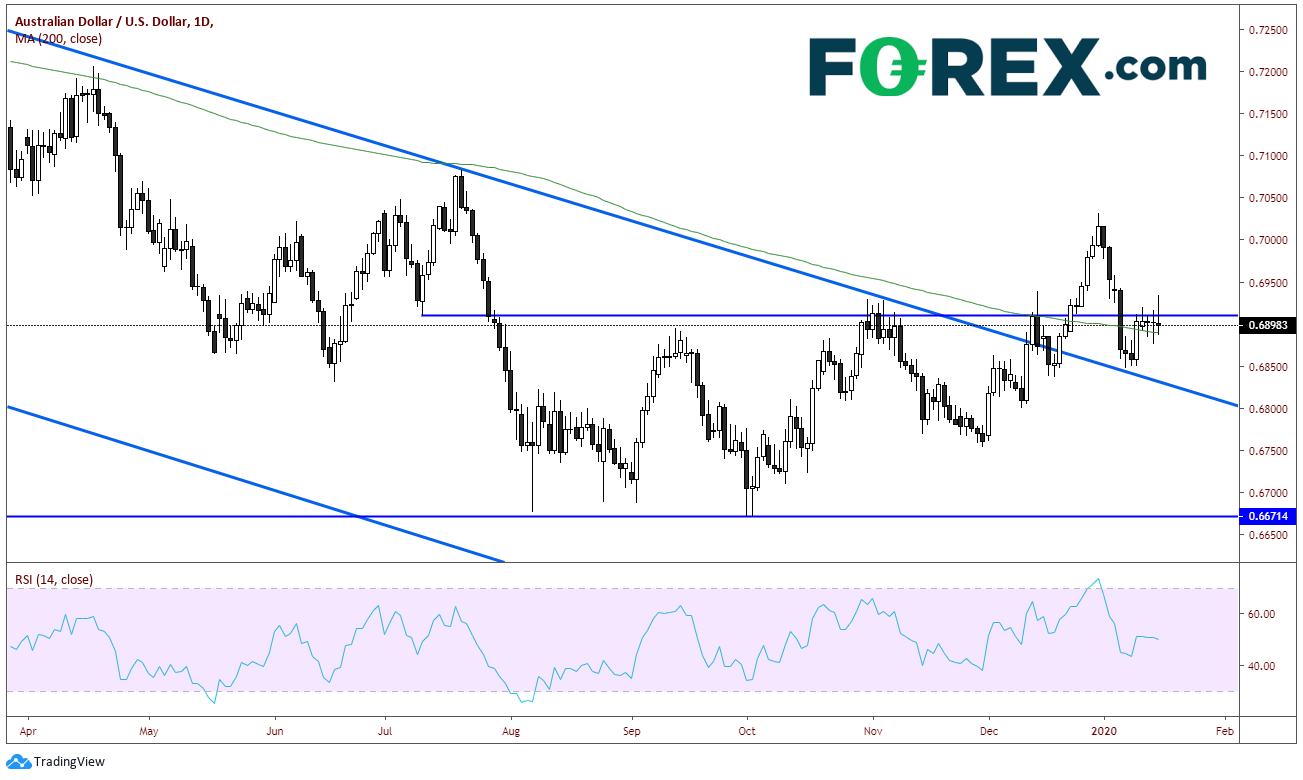This screenshot has height=780, width=1303.
Task: Click the Jun label on time axis
Action: pos(275,732)
